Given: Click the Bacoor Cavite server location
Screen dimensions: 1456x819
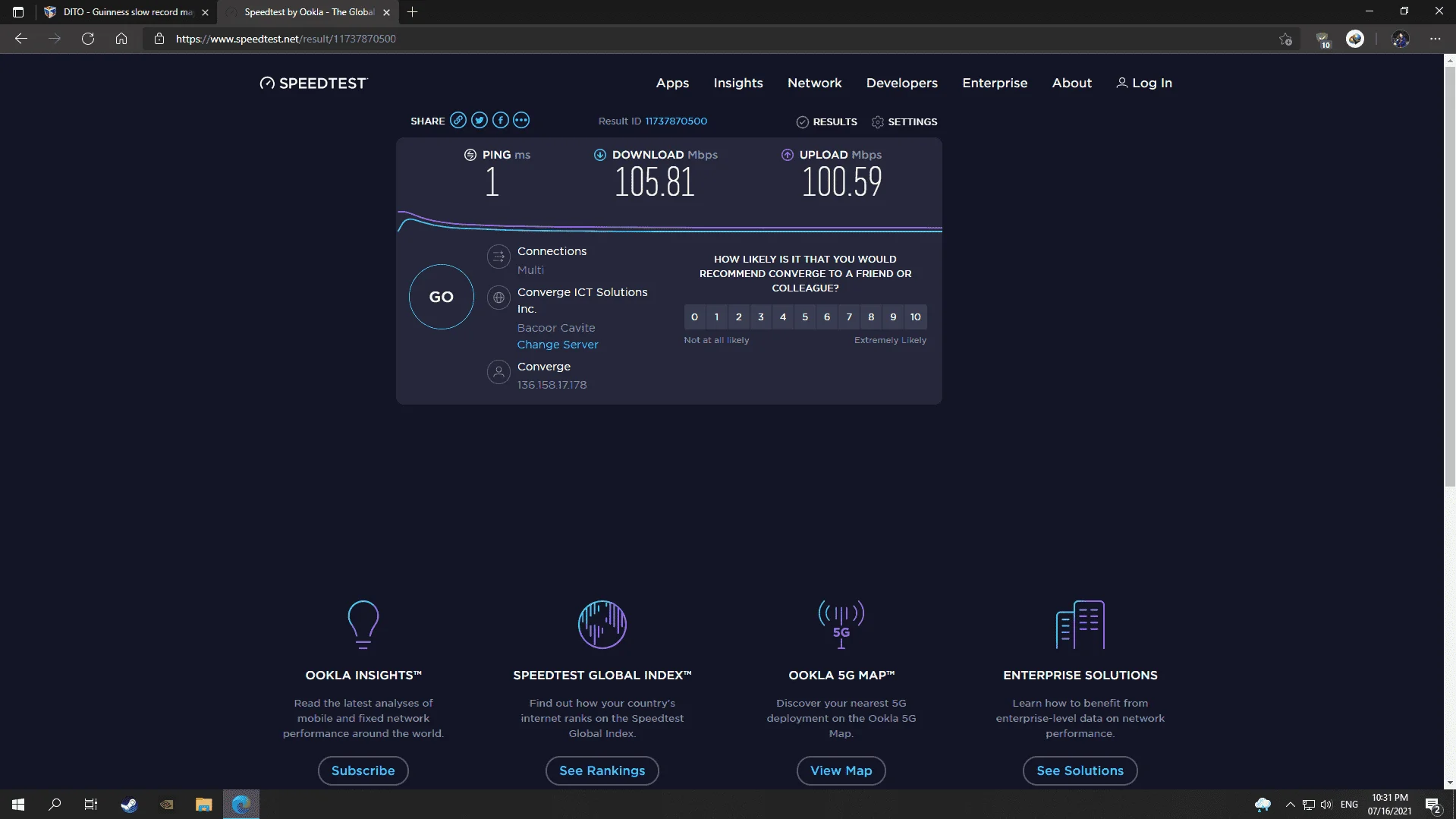Looking at the screenshot, I should (x=556, y=328).
